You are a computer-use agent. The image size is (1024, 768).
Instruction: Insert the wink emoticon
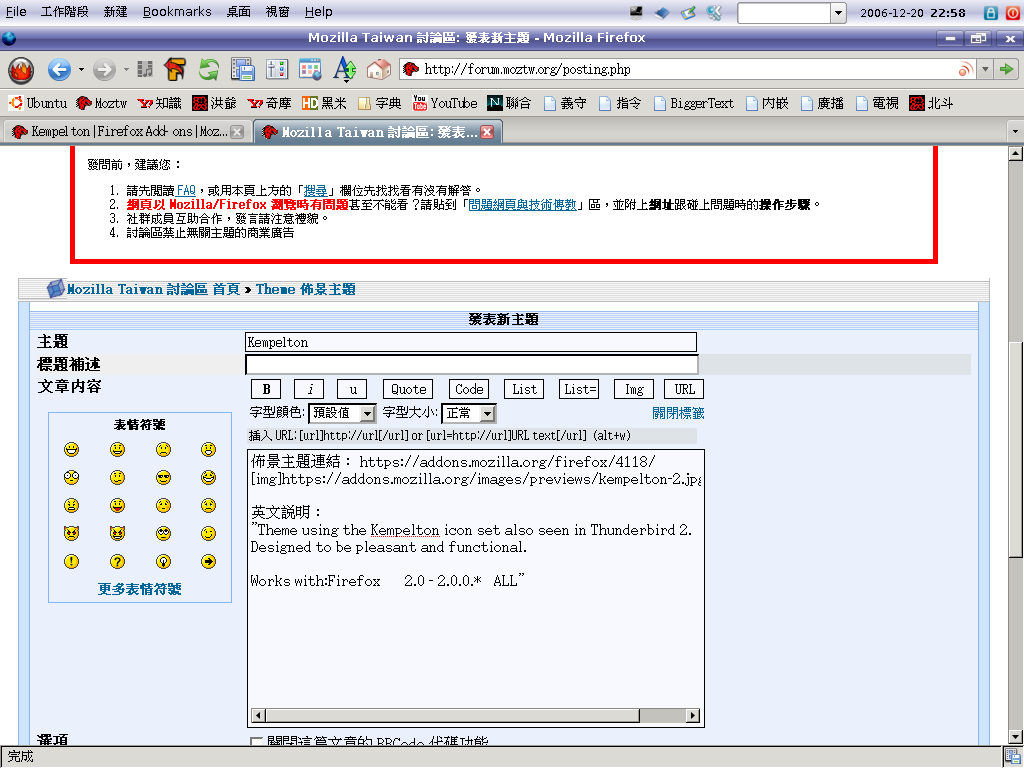tap(208, 534)
